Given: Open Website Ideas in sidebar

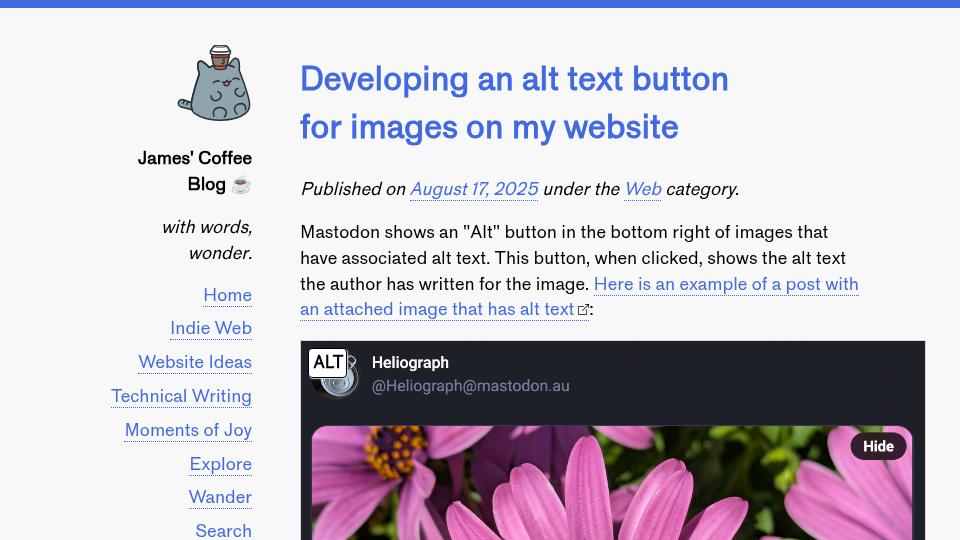Looking at the screenshot, I should 195,362.
